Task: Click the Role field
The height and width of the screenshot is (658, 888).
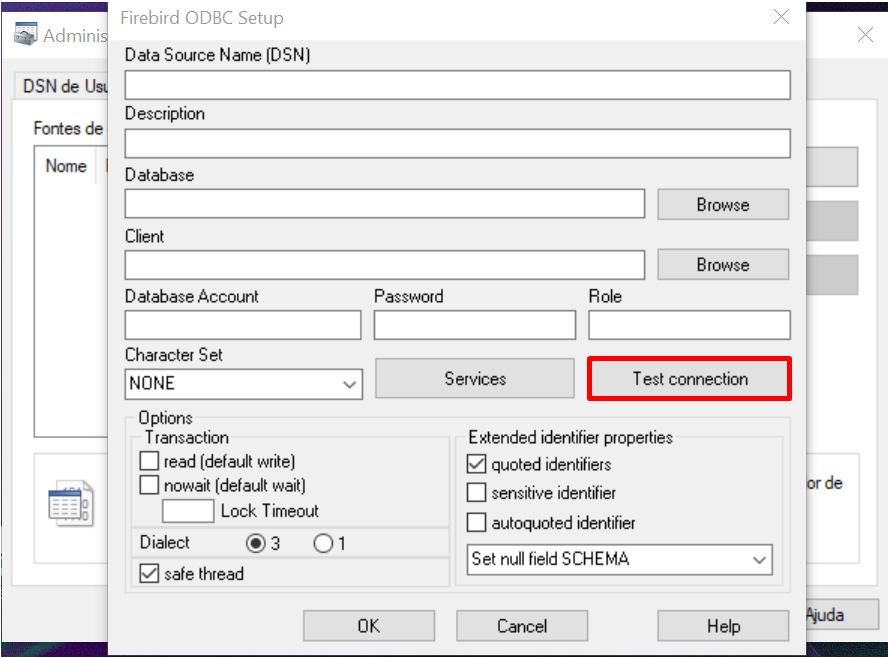Action: point(689,325)
